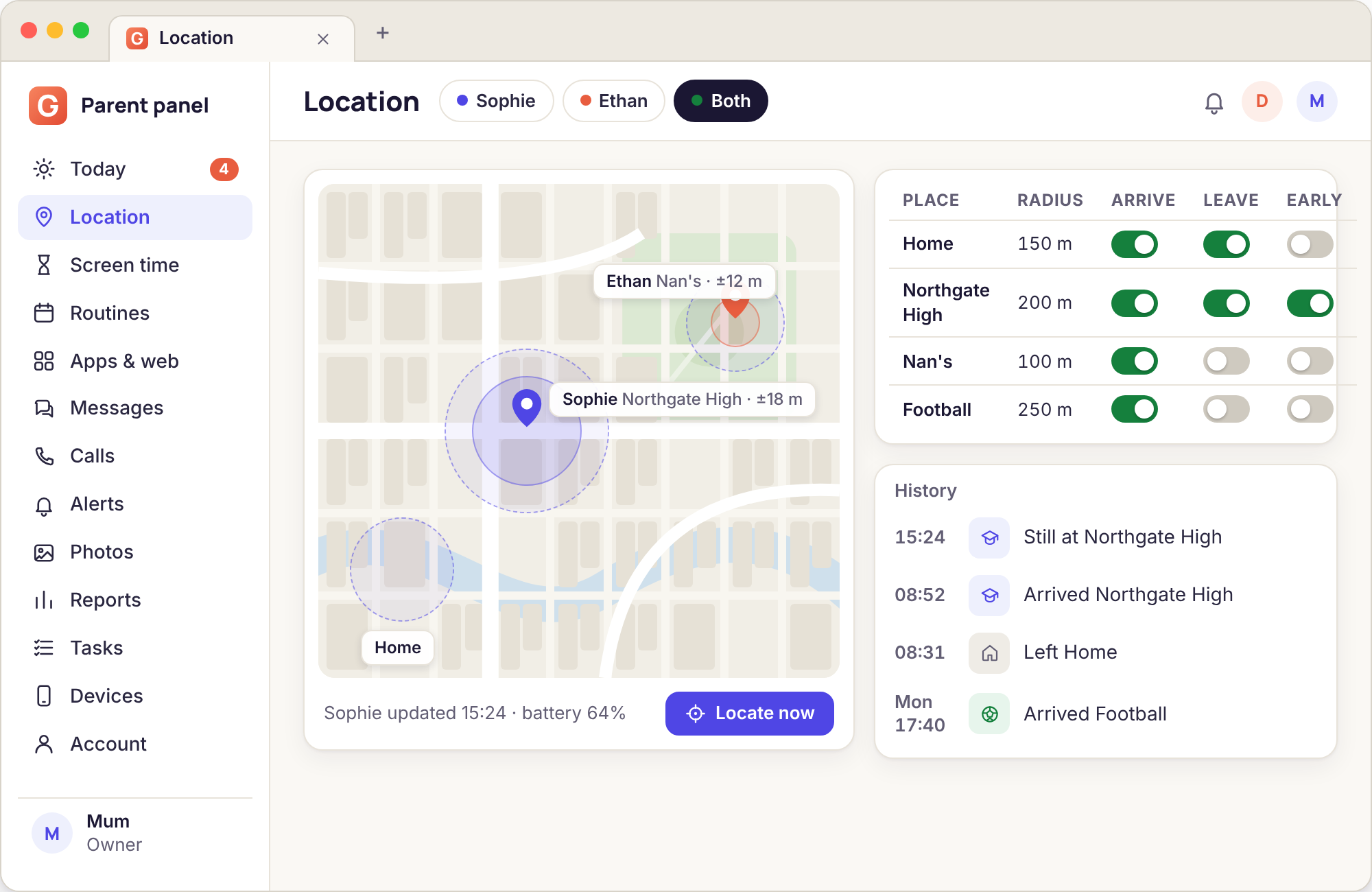
Task: Open the D user avatar
Action: coord(1262,102)
